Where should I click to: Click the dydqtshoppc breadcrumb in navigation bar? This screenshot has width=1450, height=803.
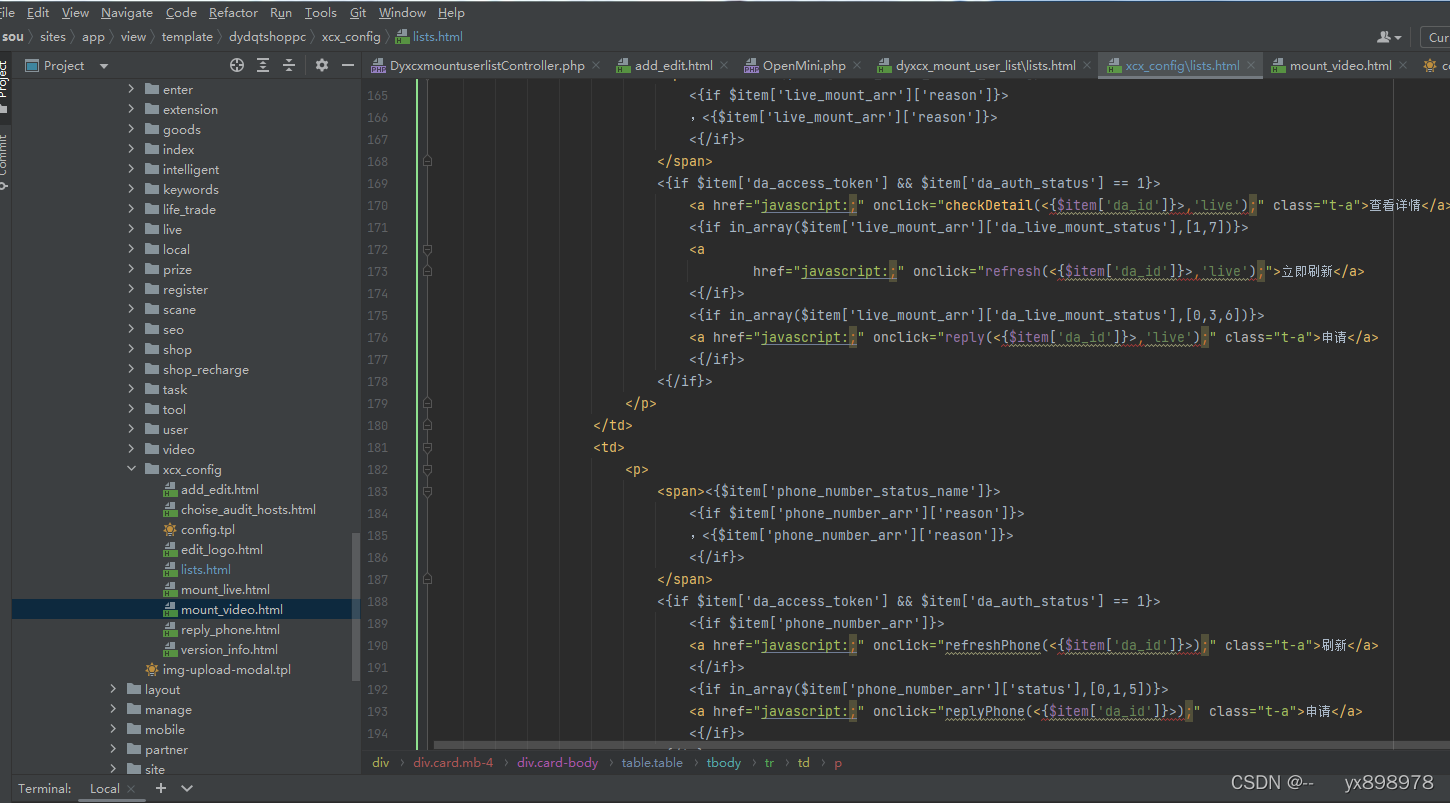pos(267,37)
